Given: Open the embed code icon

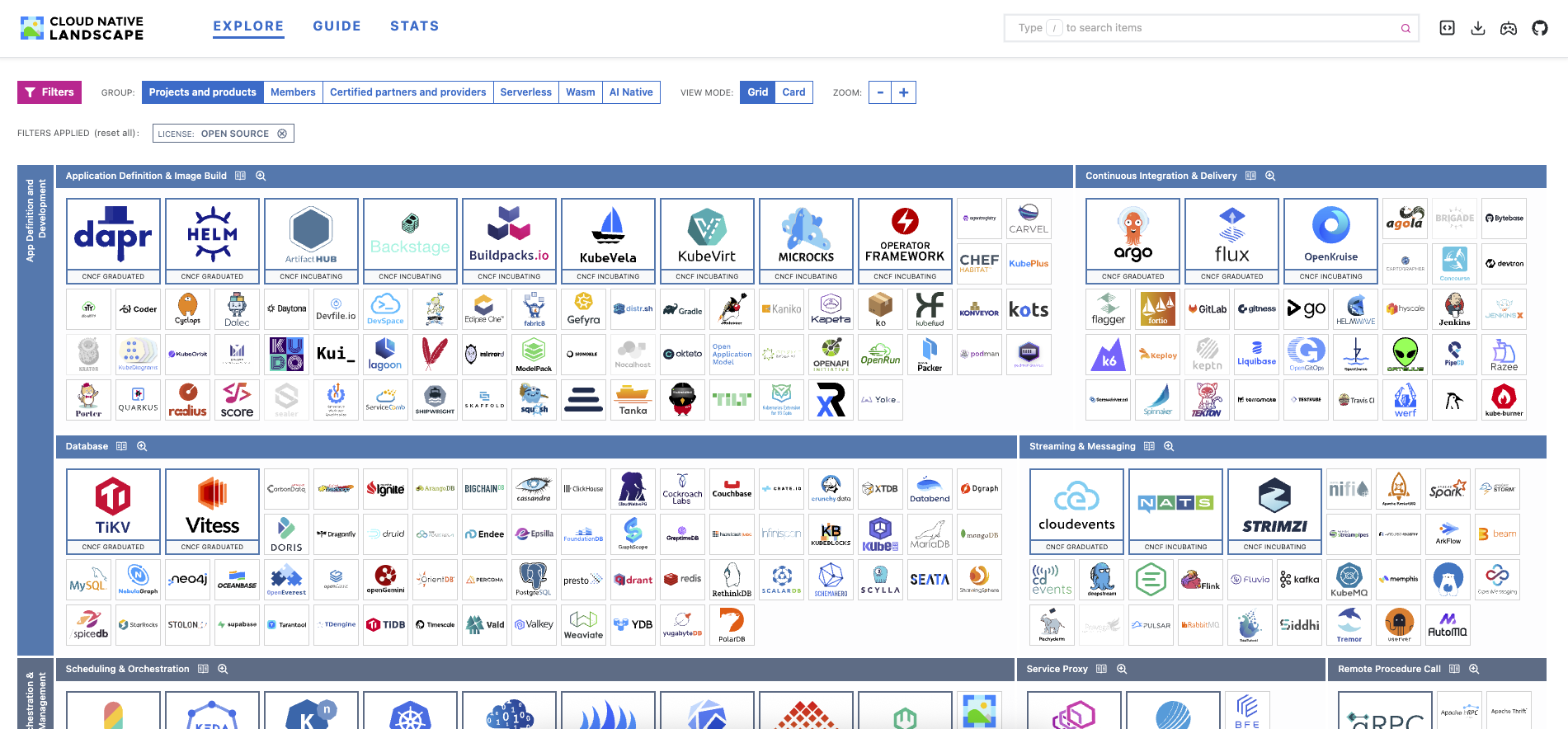Looking at the screenshot, I should tap(1447, 28).
